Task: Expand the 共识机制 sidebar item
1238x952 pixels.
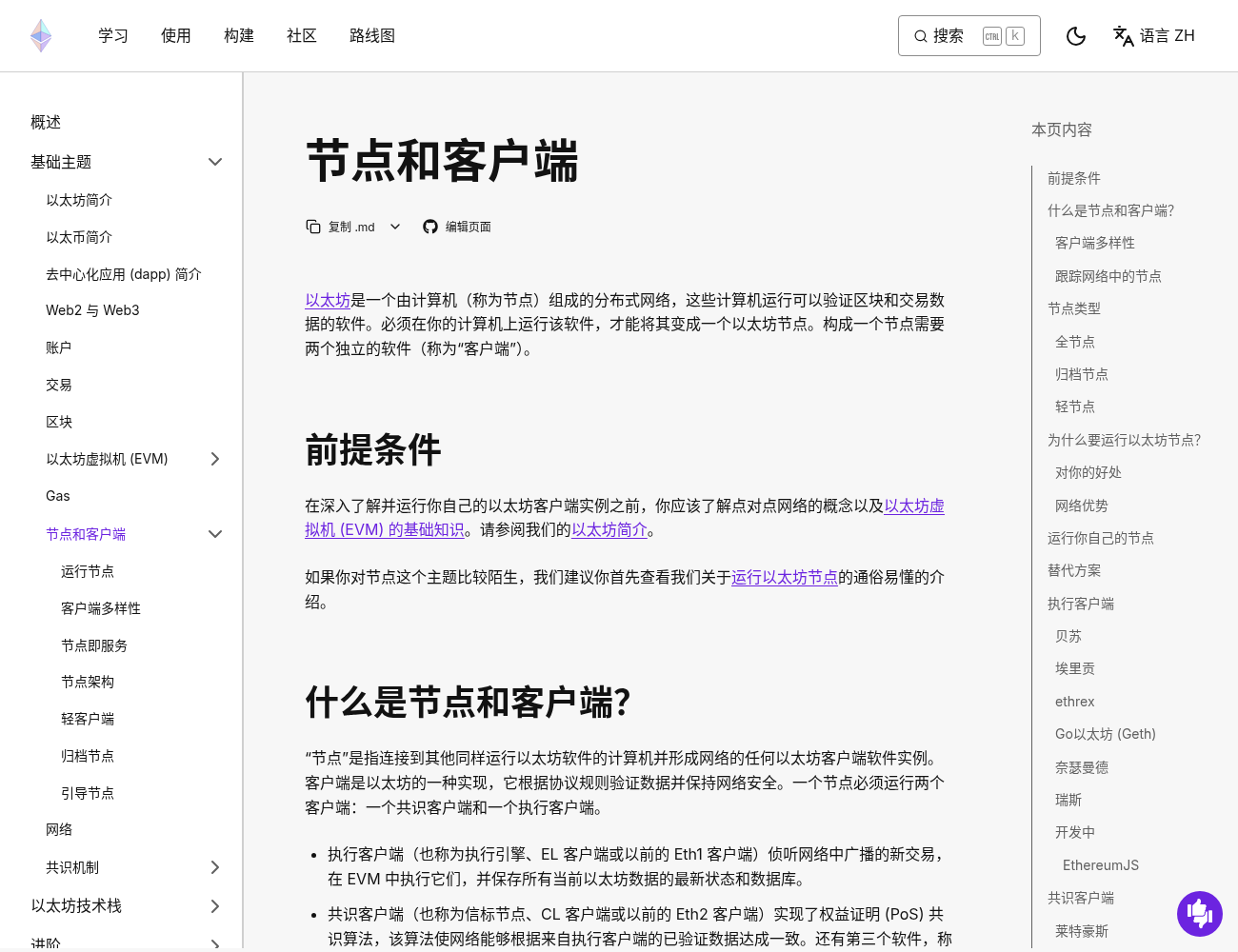Action: pyautogui.click(x=215, y=867)
